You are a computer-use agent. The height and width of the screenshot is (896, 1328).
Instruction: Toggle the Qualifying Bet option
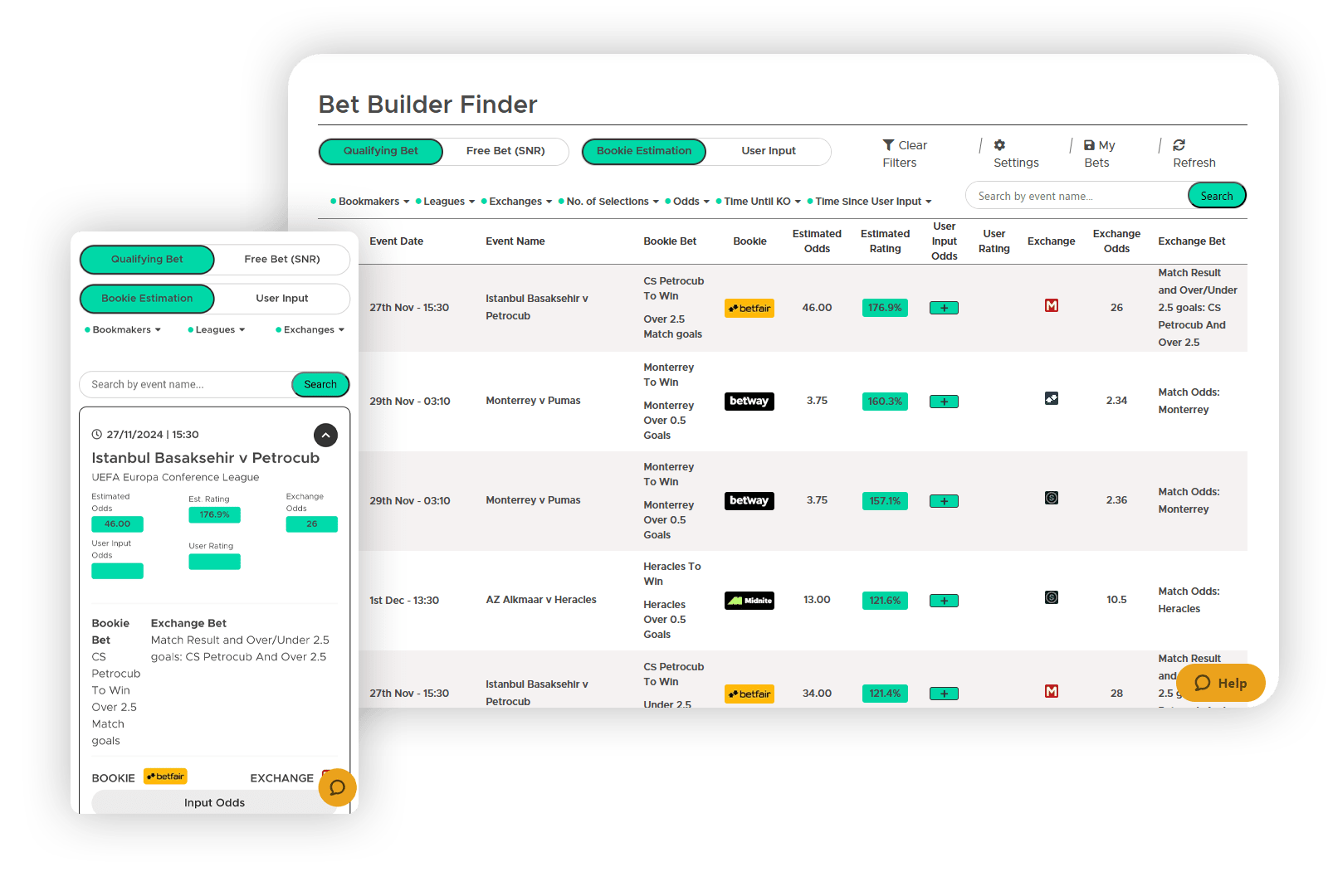point(380,151)
